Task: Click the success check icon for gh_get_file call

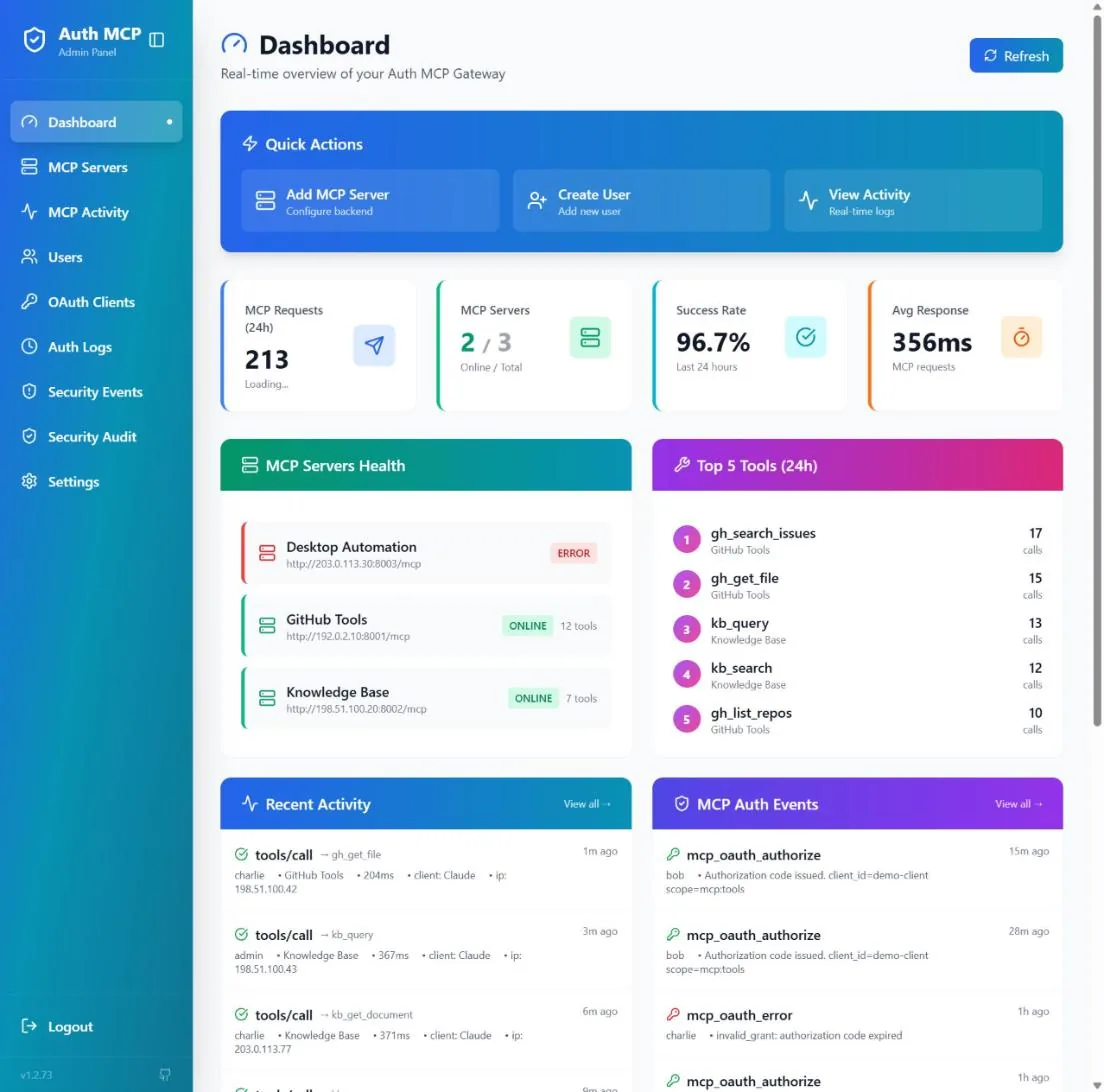Action: (242, 854)
